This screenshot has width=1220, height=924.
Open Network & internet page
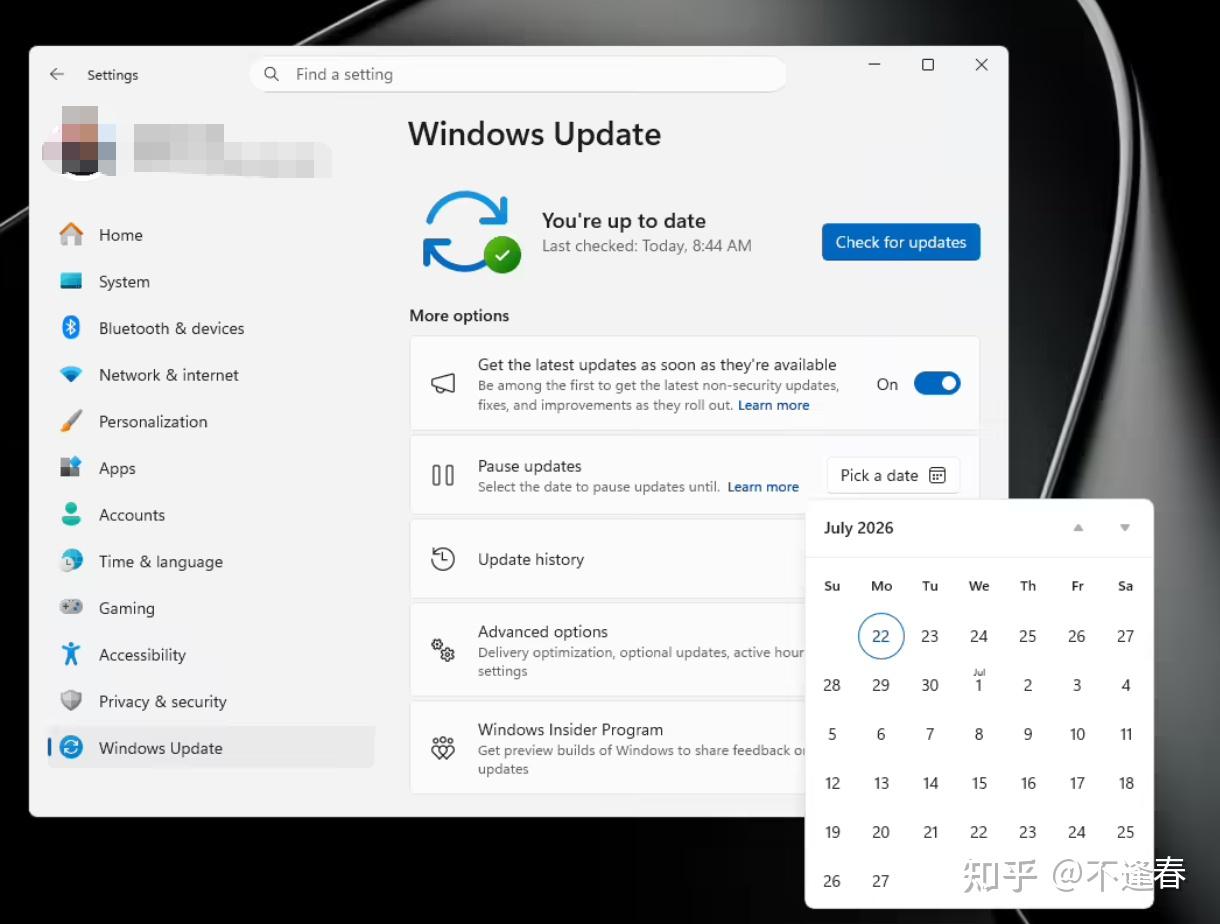211,375
